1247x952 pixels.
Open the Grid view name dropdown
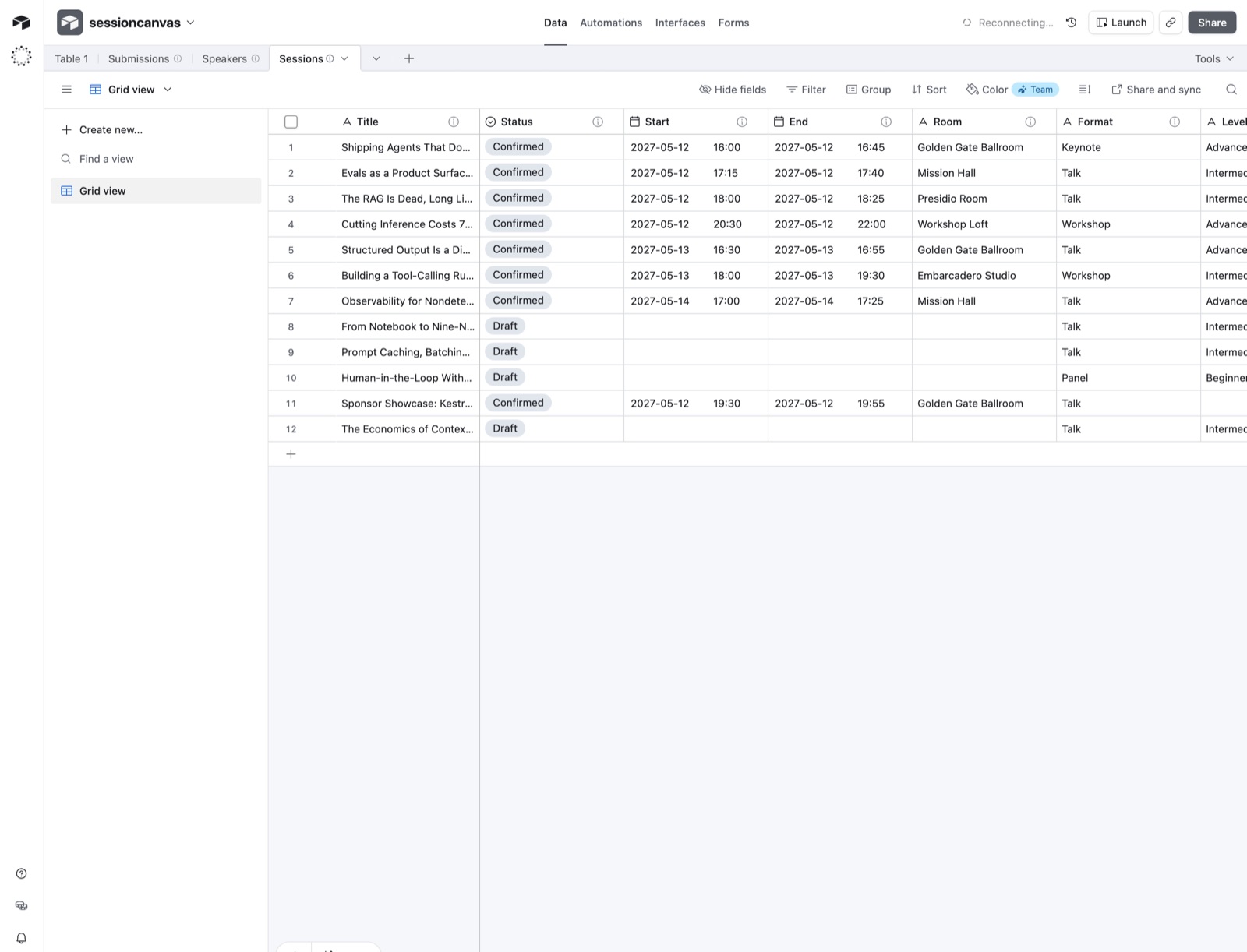pyautogui.click(x=131, y=90)
